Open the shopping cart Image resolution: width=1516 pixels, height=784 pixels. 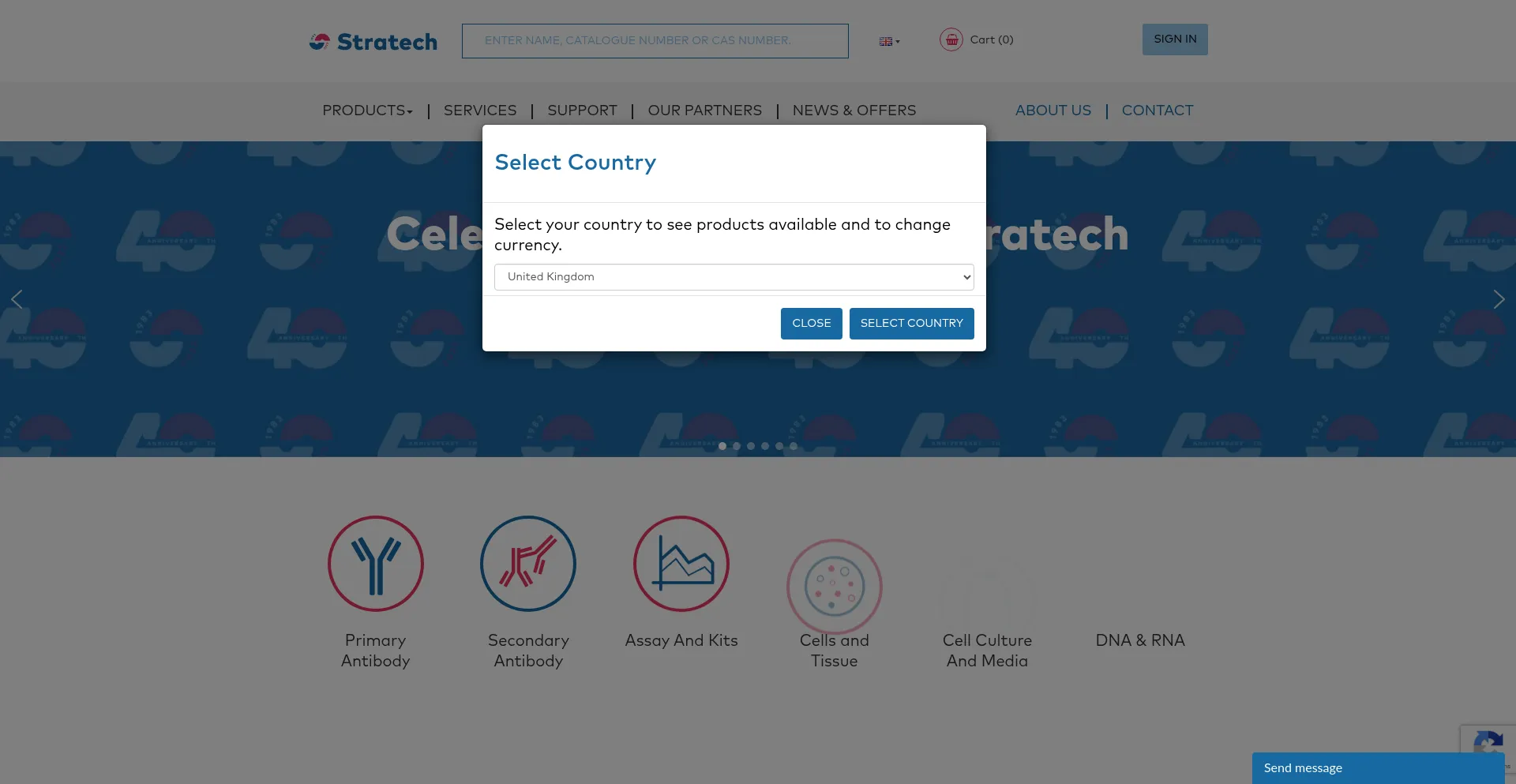tap(977, 40)
